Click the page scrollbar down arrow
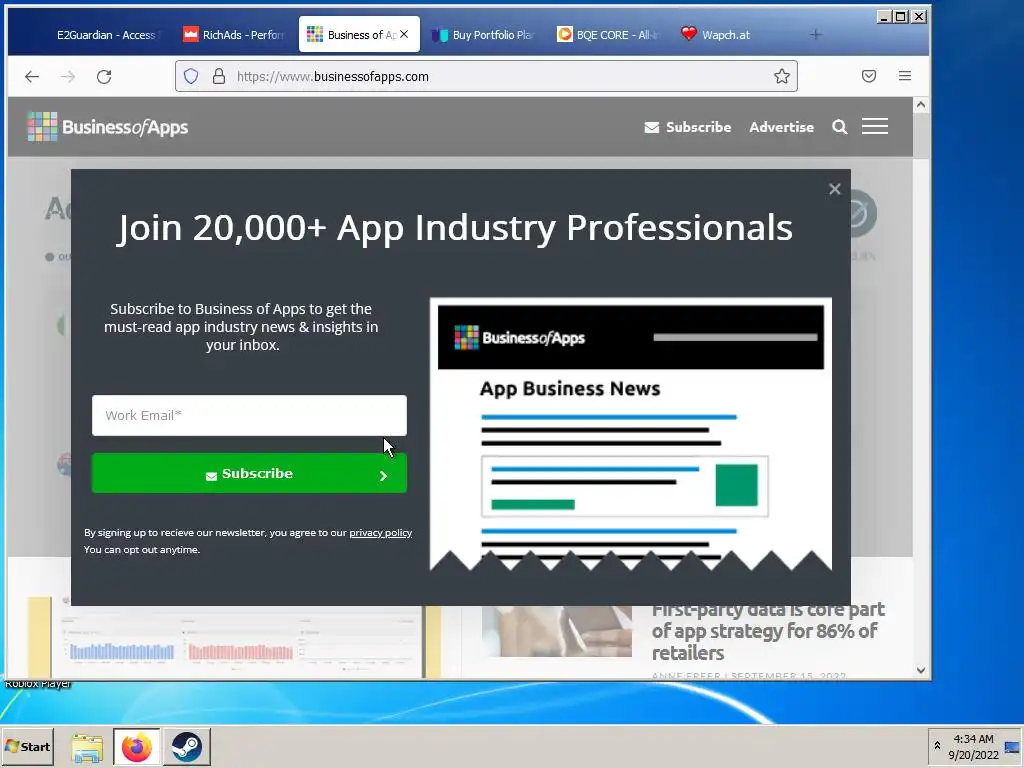This screenshot has height=768, width=1024. click(921, 670)
